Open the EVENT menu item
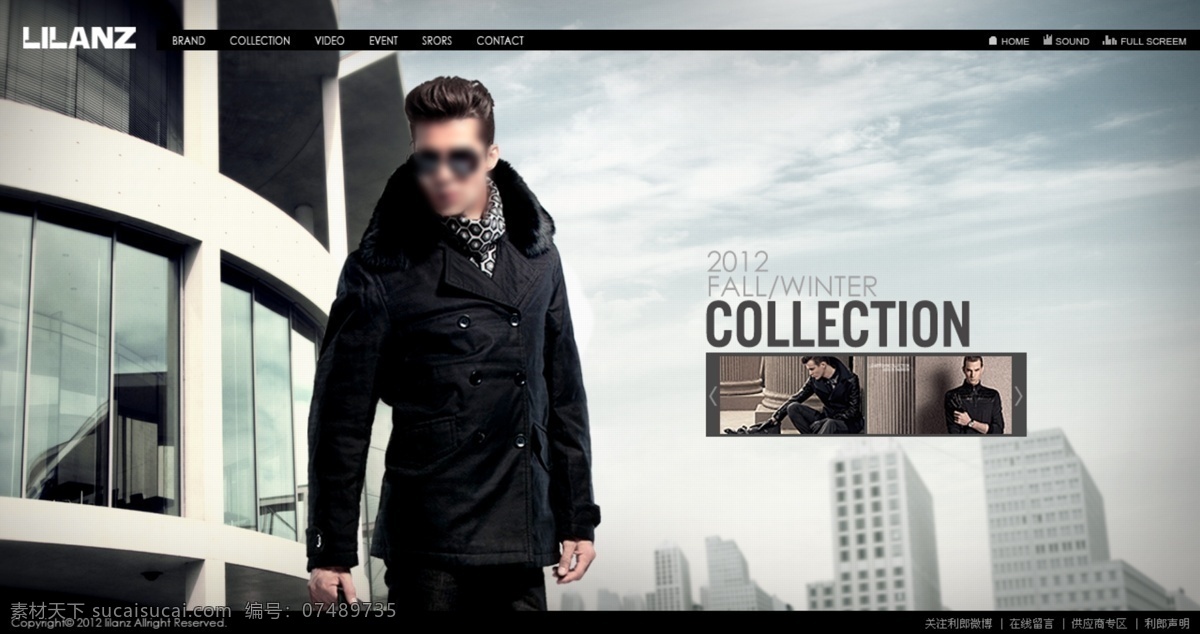1200x634 pixels. [383, 41]
